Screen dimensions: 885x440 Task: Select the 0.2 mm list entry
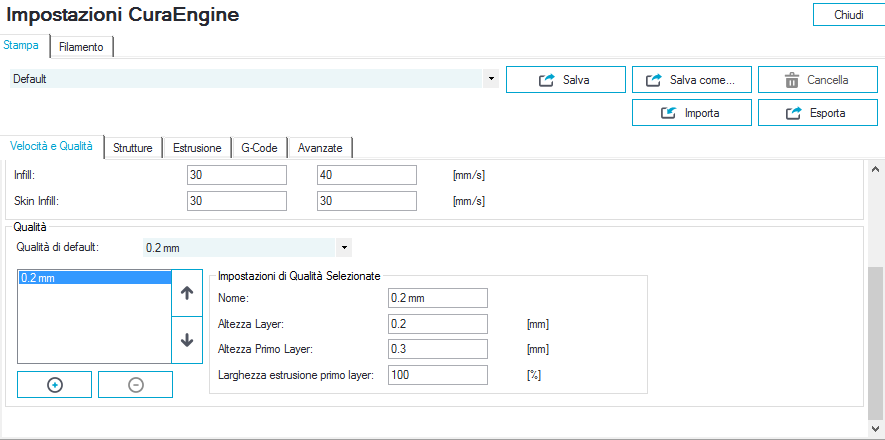point(95,278)
